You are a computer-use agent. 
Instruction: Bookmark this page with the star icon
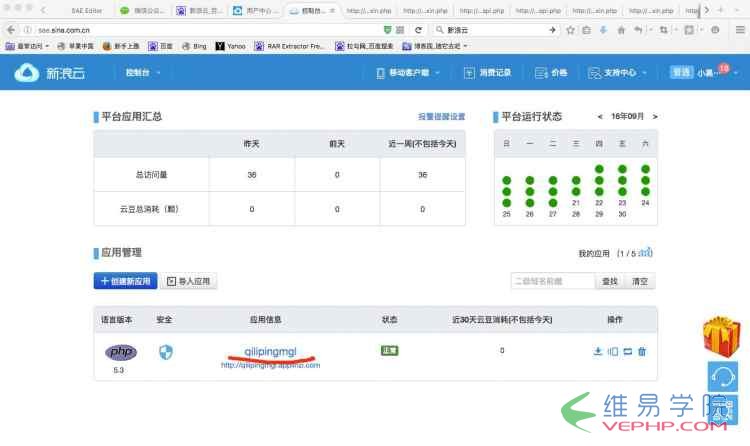click(x=570, y=30)
